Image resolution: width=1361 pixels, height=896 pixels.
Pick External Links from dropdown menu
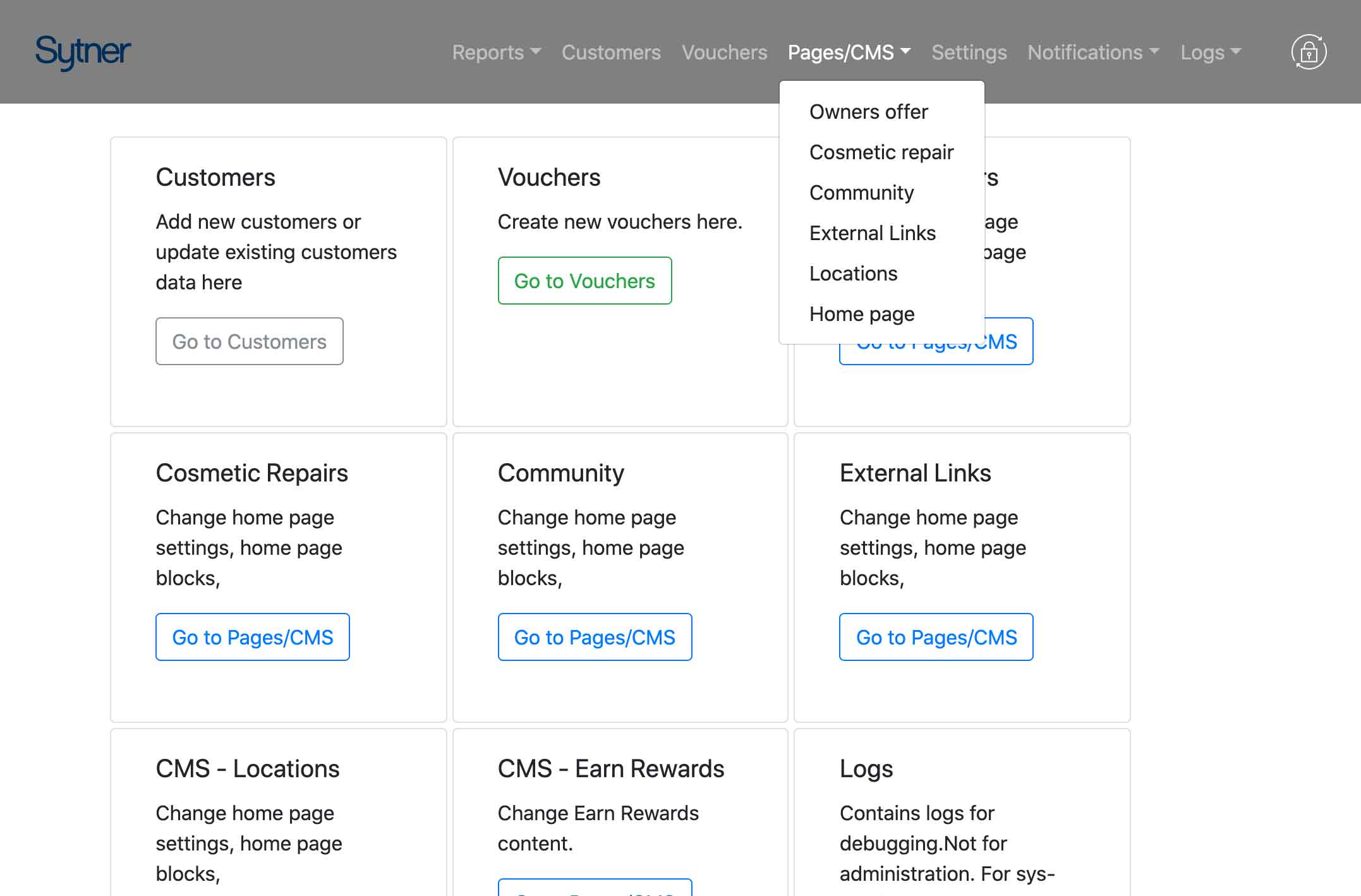[872, 233]
